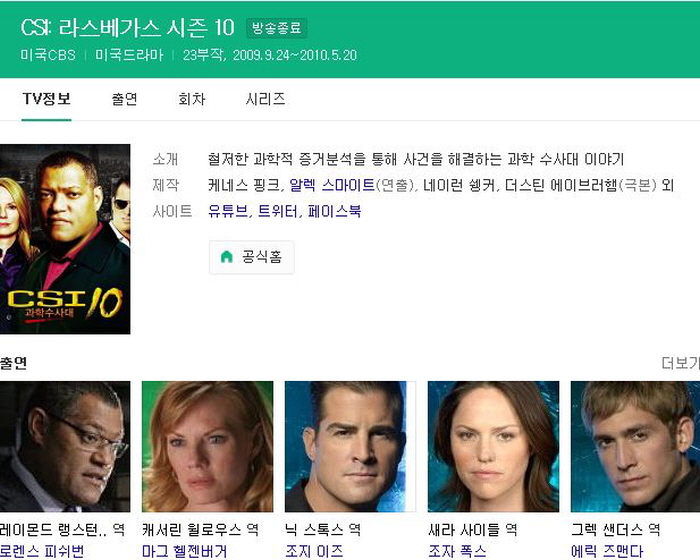The height and width of the screenshot is (560, 700).
Task: Select the TV정보 tab
Action: pos(46,99)
